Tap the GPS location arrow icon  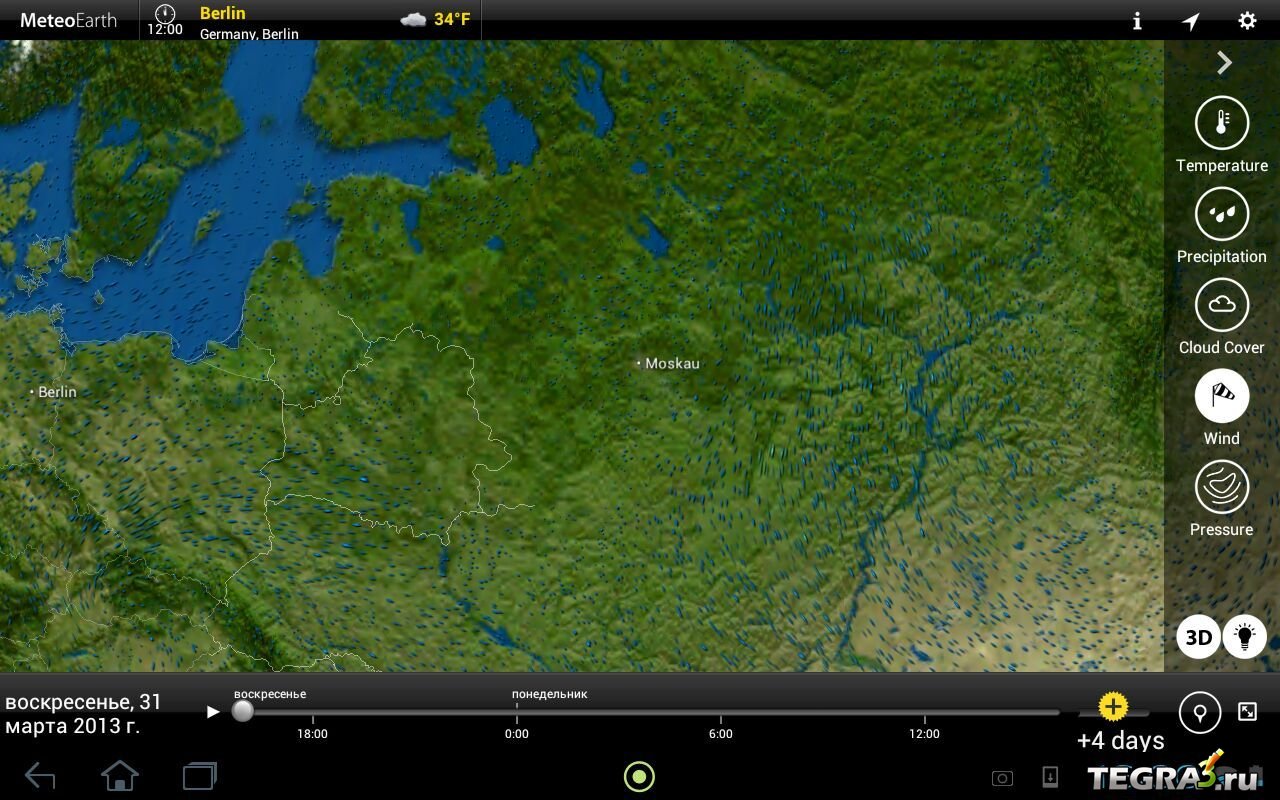[x=1191, y=21]
